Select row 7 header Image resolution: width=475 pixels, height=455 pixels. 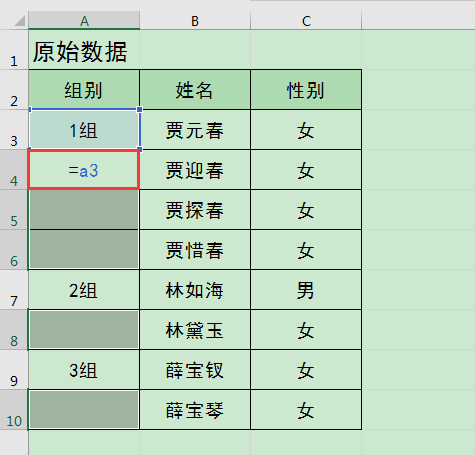pyautogui.click(x=14, y=290)
